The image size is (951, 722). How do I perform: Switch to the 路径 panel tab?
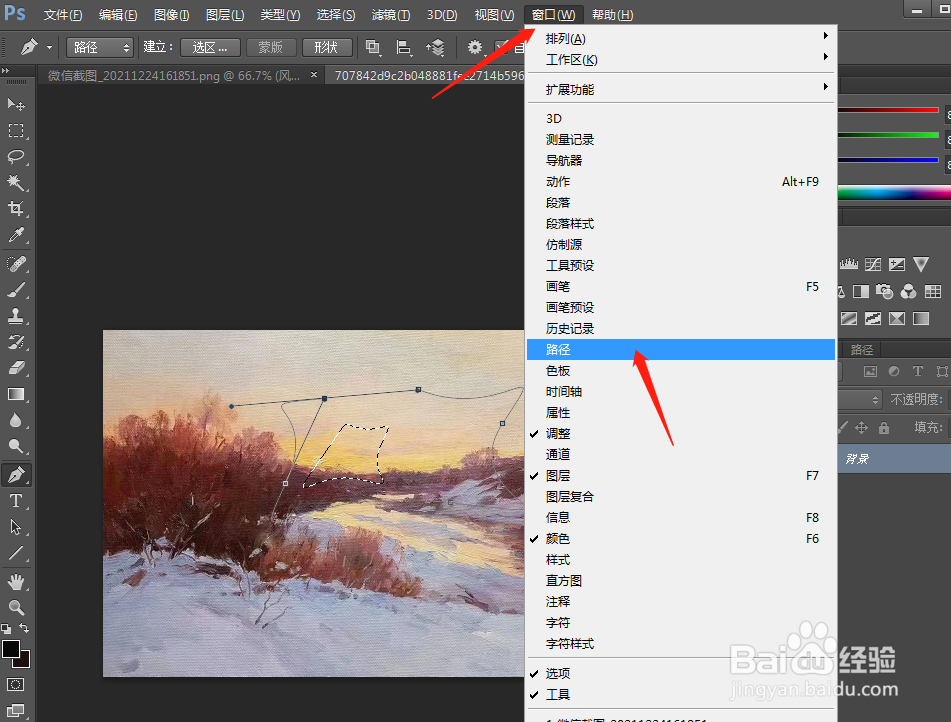pos(862,349)
